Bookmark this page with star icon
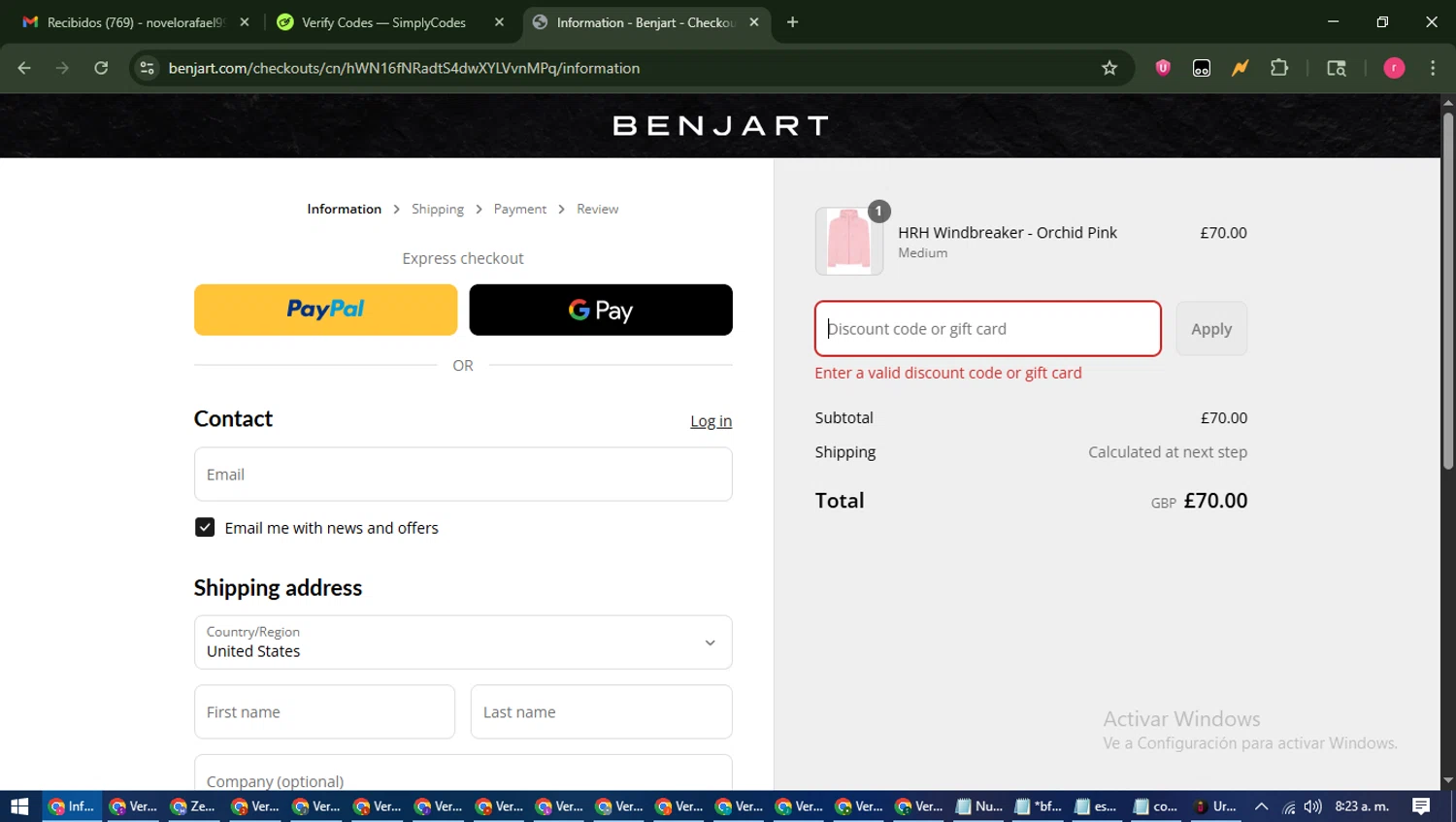Screen dimensions: 1456x822 coord(1109,68)
